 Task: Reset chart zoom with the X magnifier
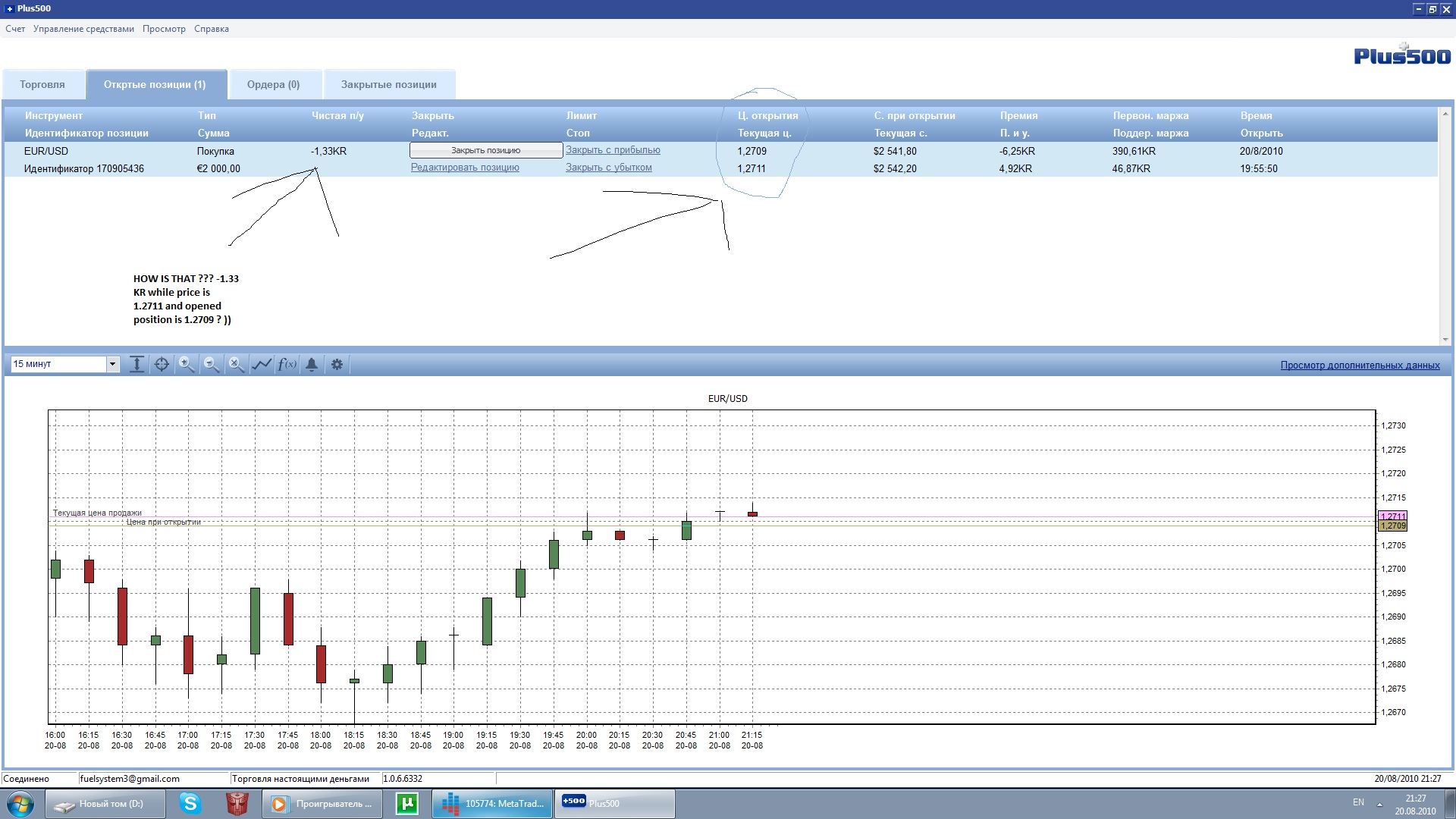click(x=237, y=365)
